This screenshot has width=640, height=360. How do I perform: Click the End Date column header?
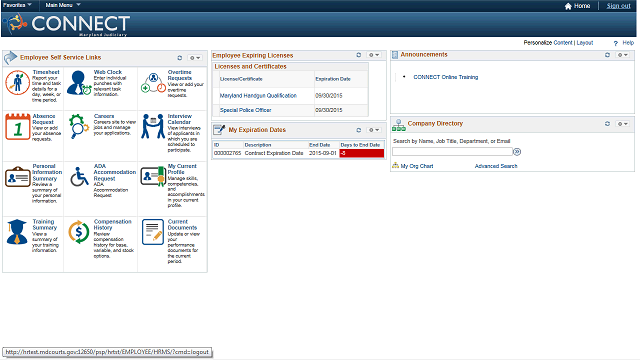319,145
